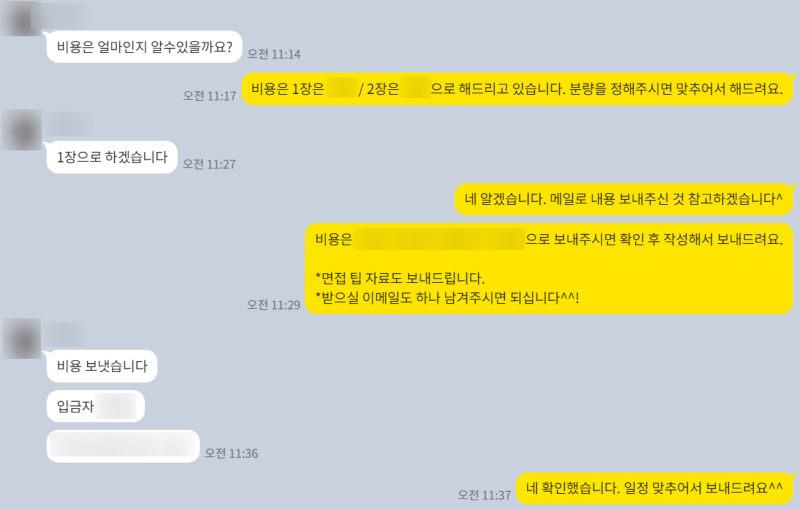Click the 오전 11:17 timestamp
This screenshot has height=510, width=800.
[210, 96]
